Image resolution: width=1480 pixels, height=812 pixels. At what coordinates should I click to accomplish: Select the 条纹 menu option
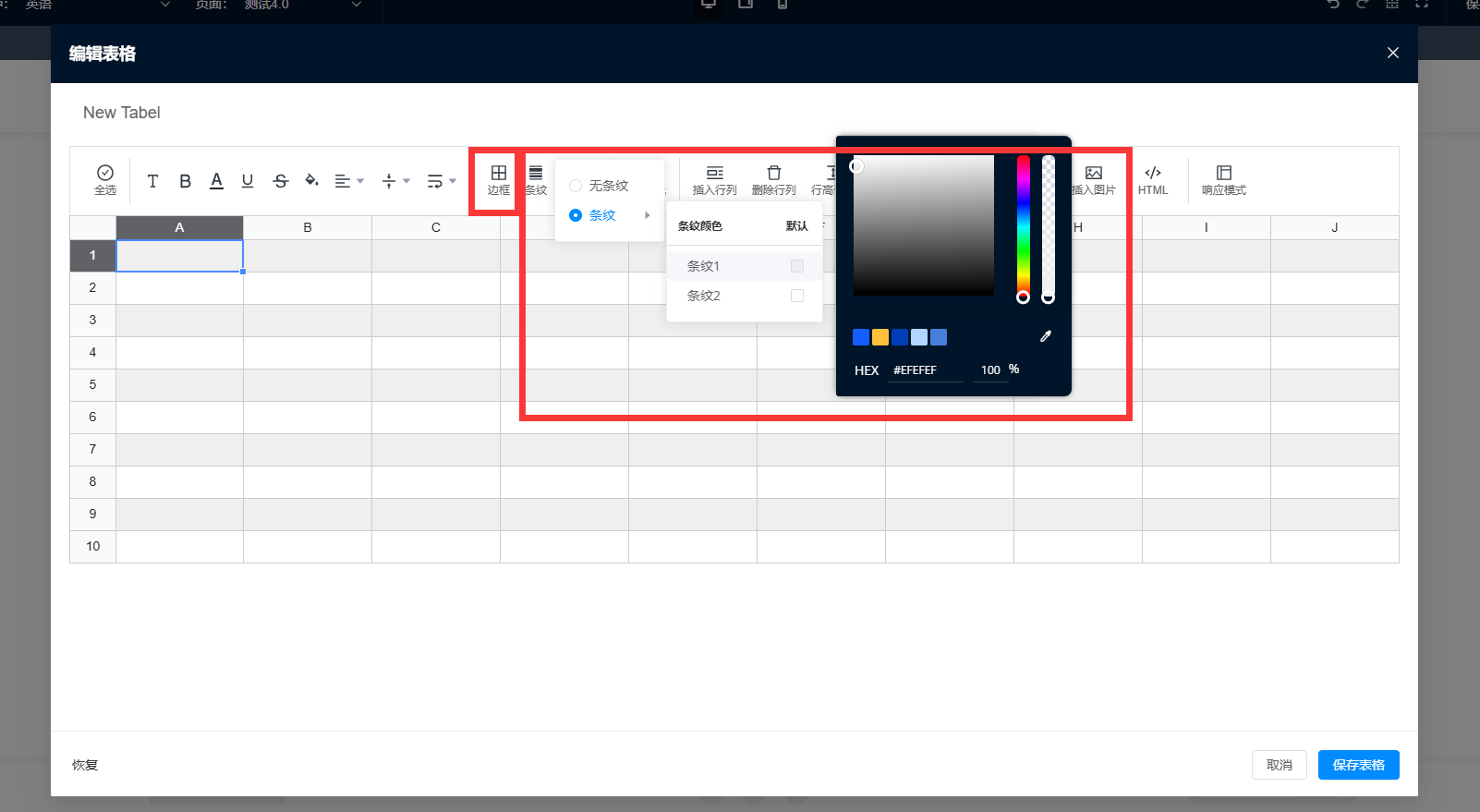[602, 215]
